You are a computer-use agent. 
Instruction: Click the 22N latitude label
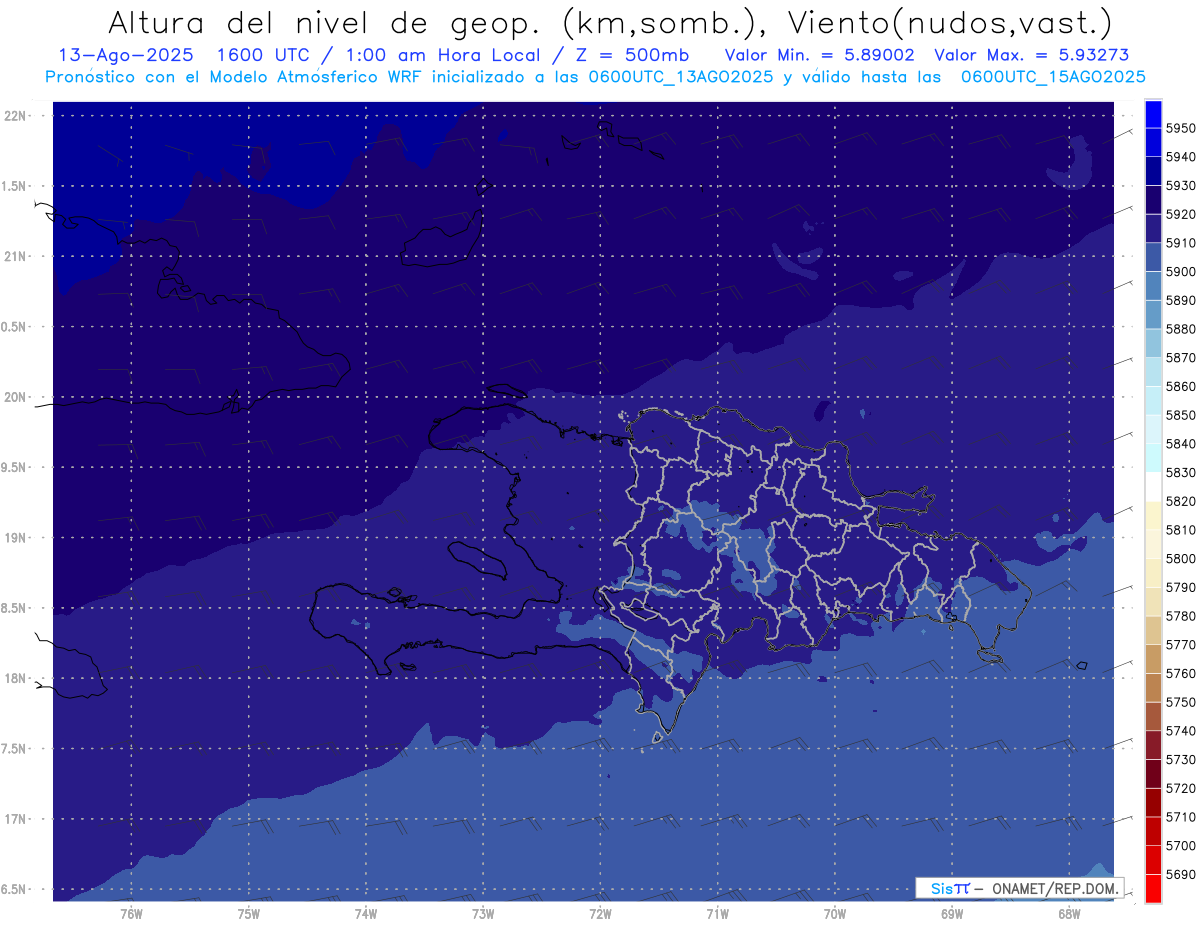[x=15, y=116]
